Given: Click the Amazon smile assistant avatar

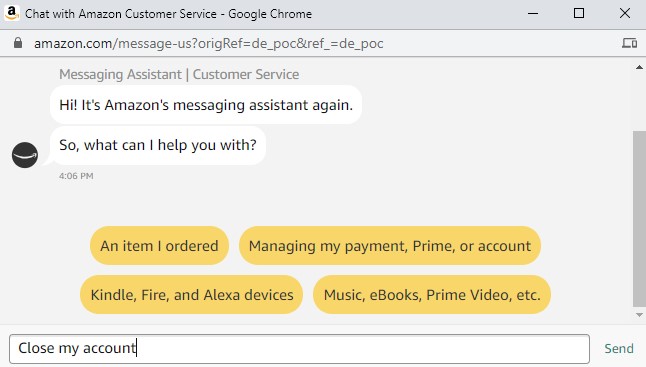Looking at the screenshot, I should [x=25, y=155].
